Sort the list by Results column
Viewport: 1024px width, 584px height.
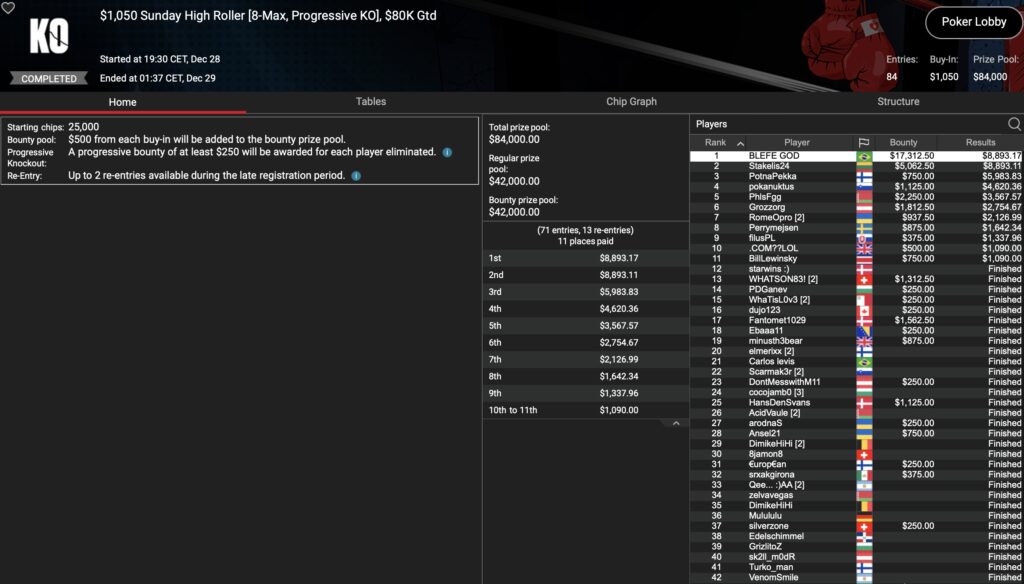coord(980,143)
